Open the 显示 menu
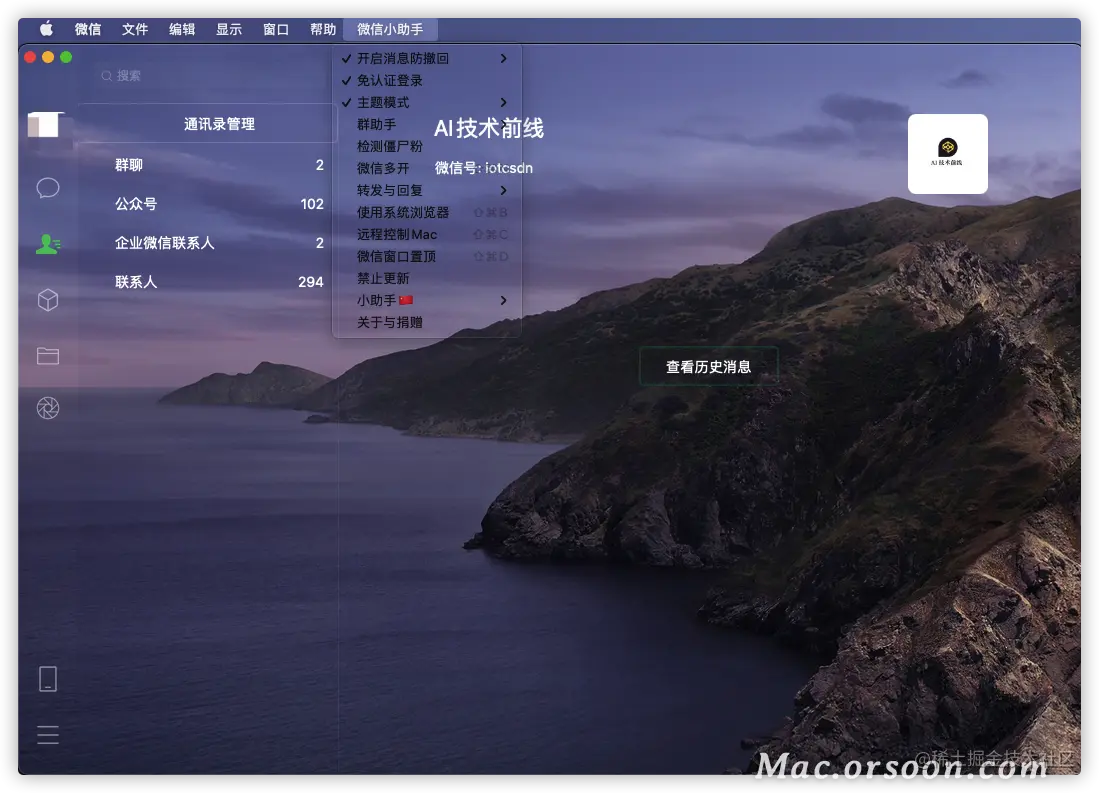 (x=228, y=29)
